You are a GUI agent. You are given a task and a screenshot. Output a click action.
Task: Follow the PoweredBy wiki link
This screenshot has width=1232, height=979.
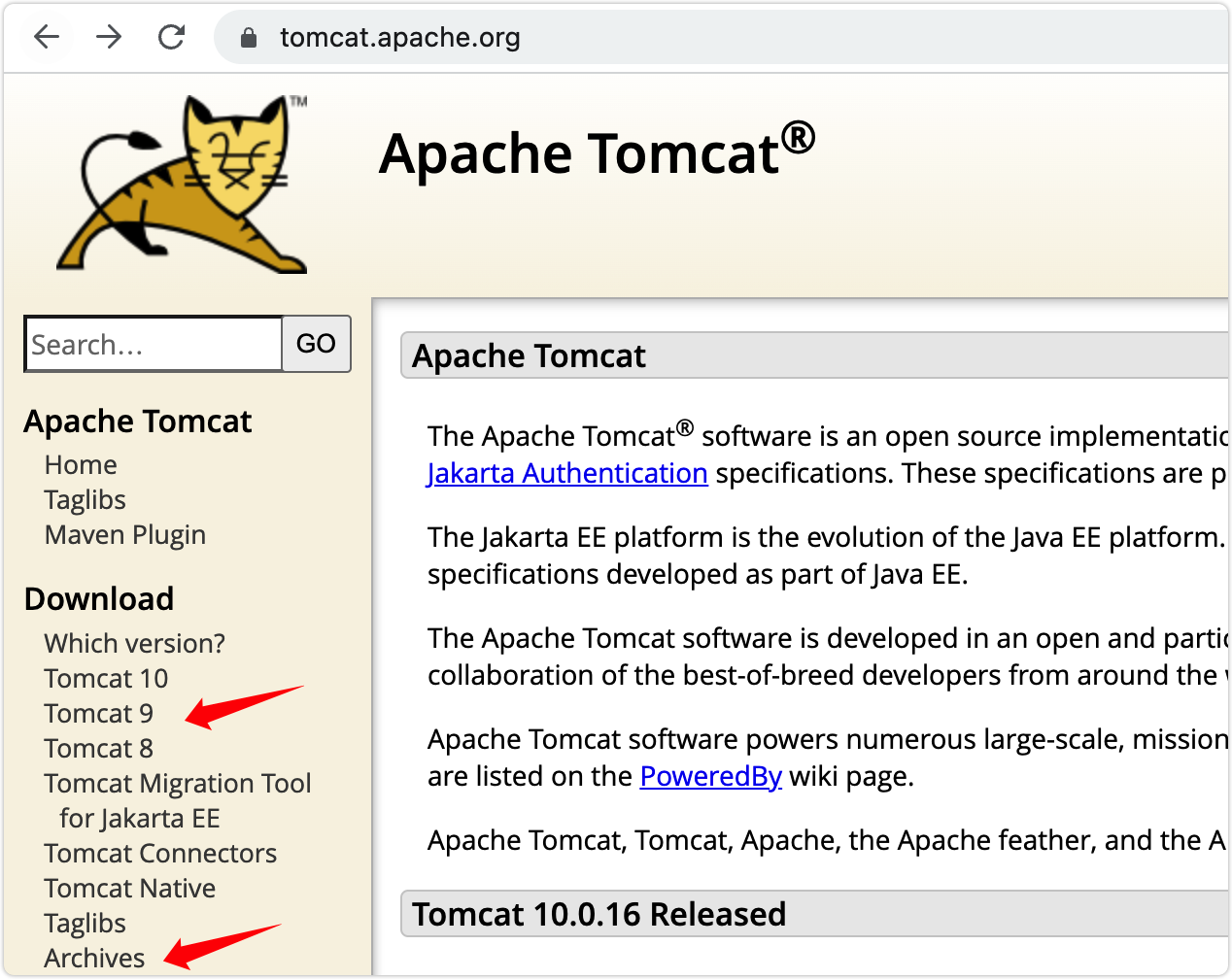pos(711,777)
